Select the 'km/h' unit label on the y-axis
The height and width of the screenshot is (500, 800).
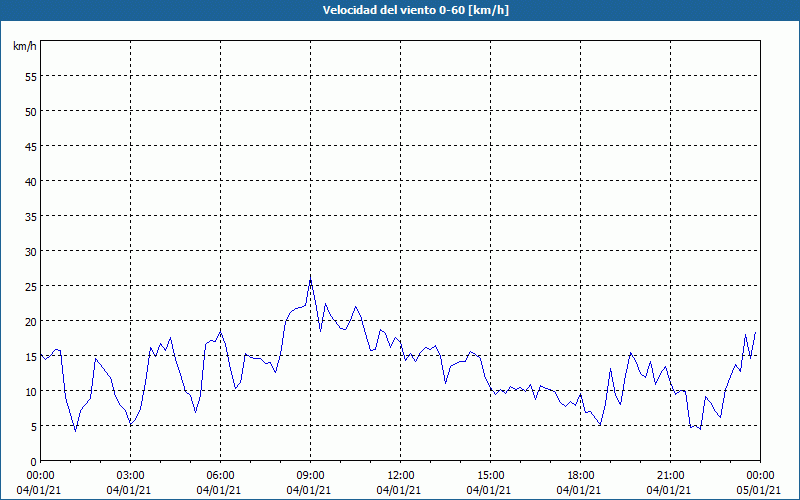click(25, 46)
